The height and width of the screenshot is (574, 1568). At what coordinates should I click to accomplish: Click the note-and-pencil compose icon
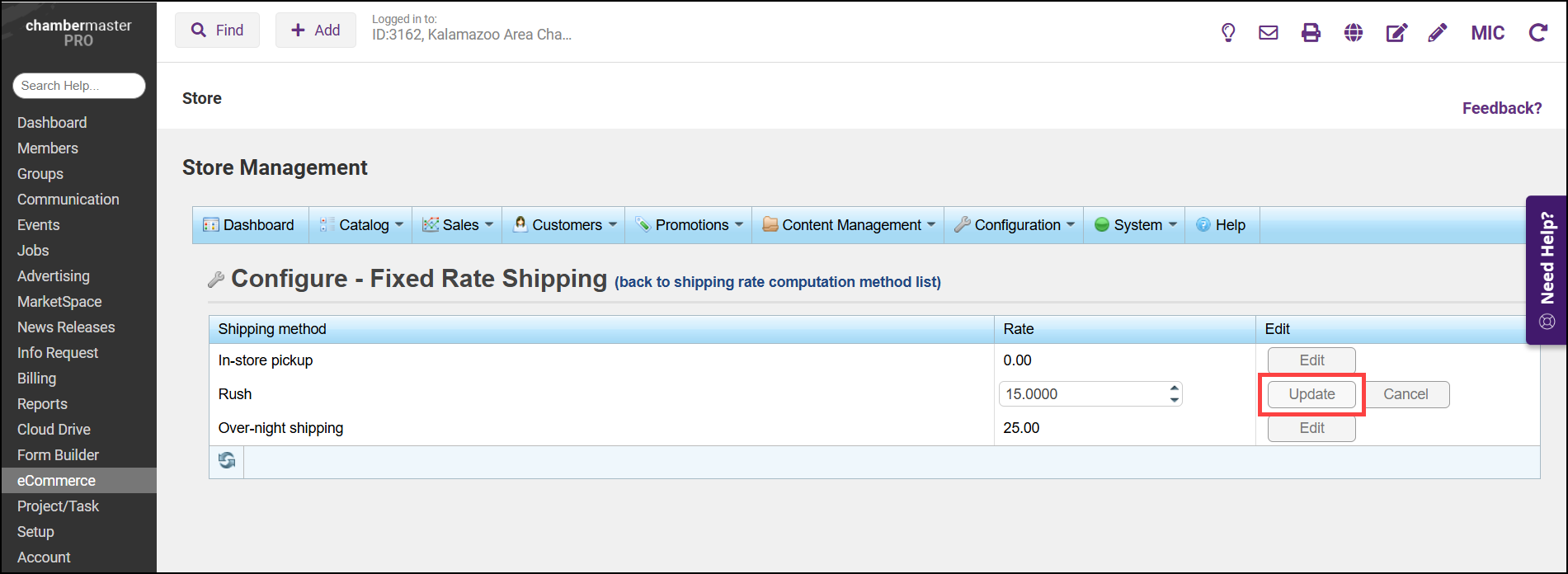[x=1396, y=33]
